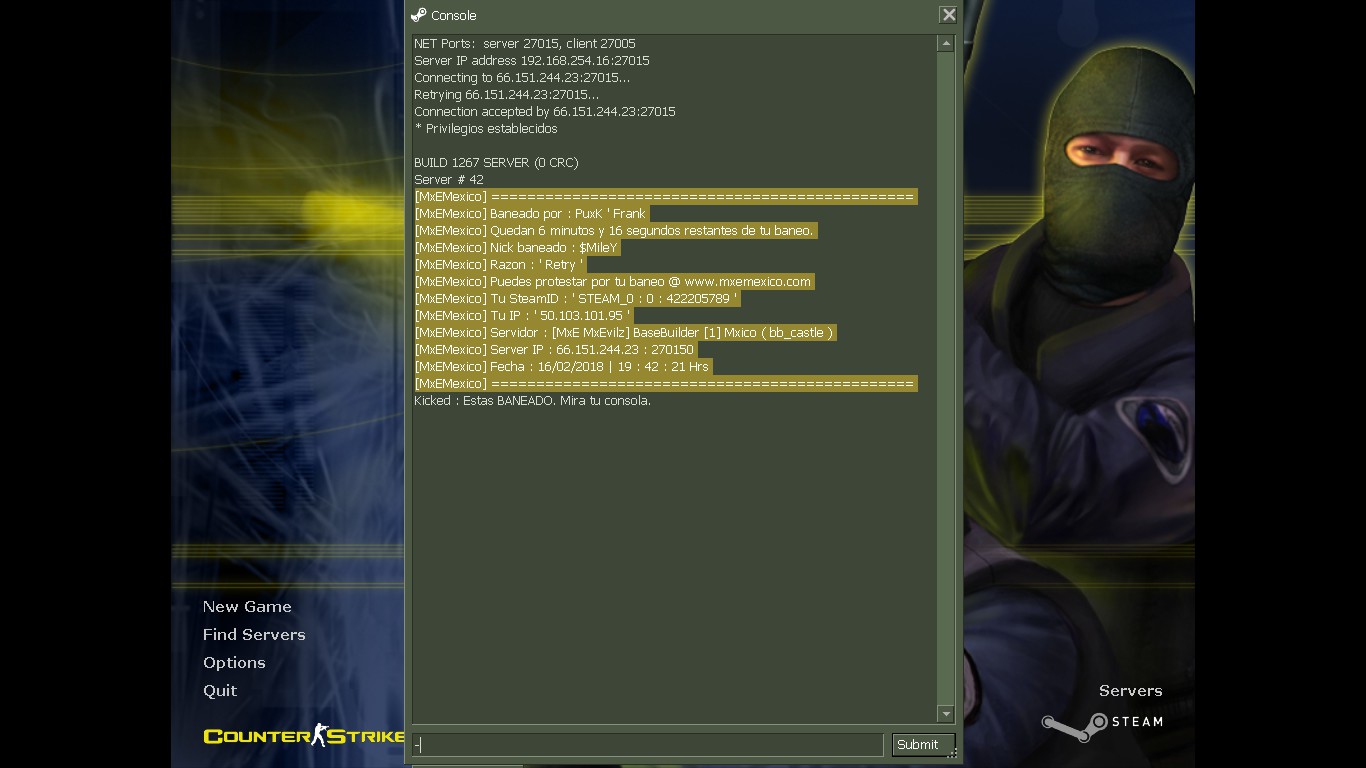1366x768 pixels.
Task: Click the console scrollbar up arrow
Action: pyautogui.click(x=946, y=44)
